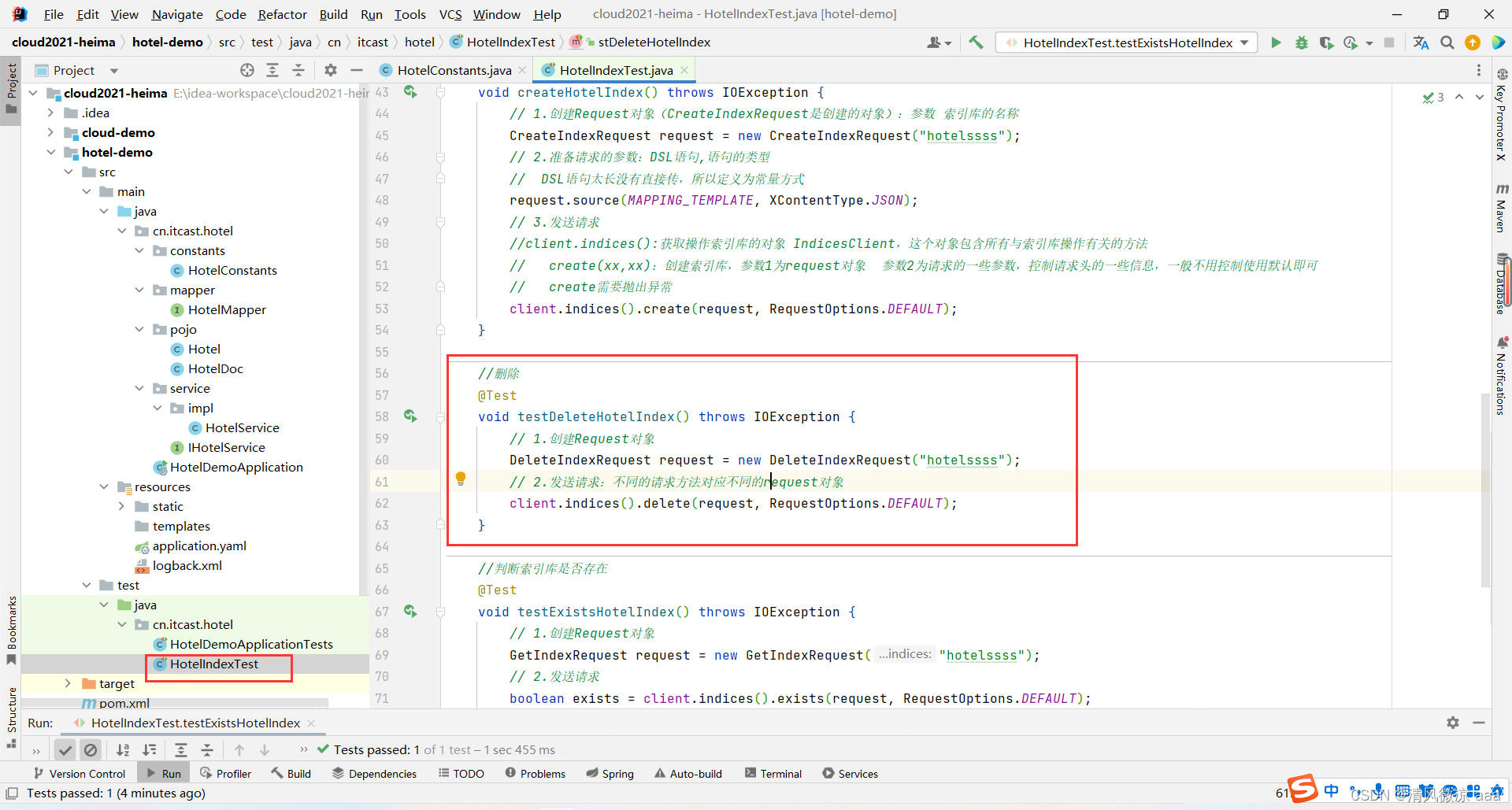
Task: Select opened file locate target icon
Action: (247, 70)
